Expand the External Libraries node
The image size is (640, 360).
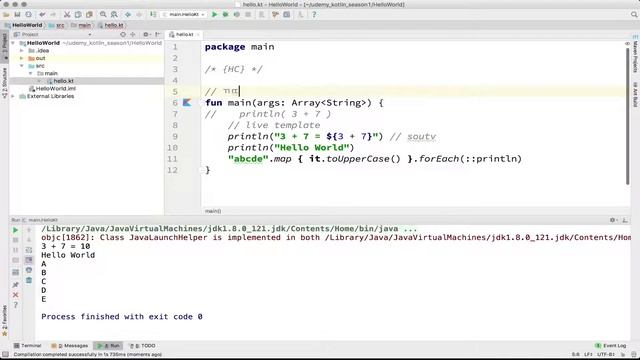(13, 96)
